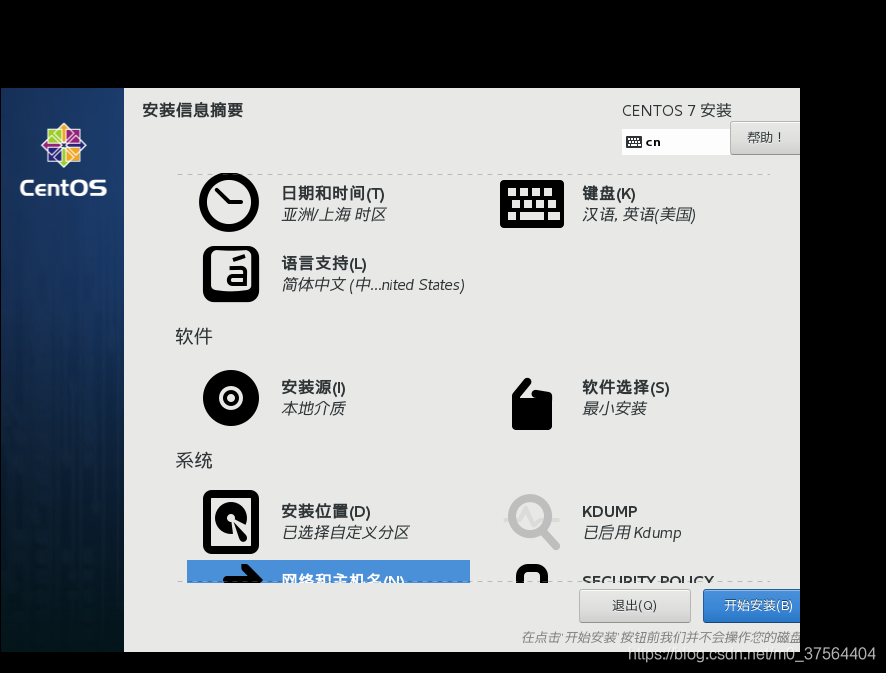
Task: Open the keyboard layout icon
Action: [x=532, y=204]
